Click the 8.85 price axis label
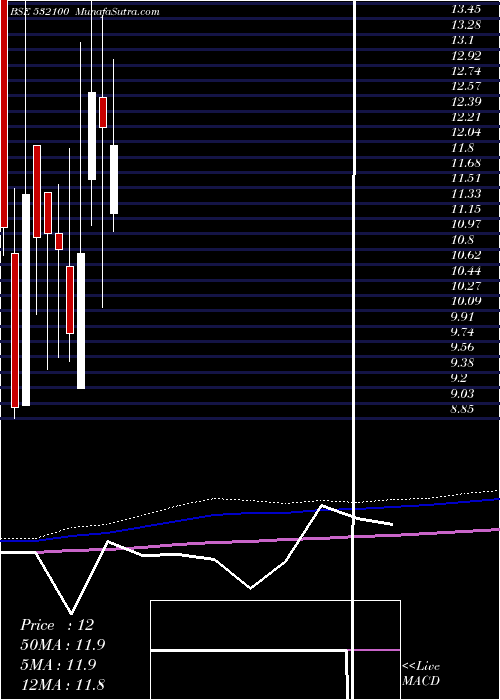 [x=462, y=409]
